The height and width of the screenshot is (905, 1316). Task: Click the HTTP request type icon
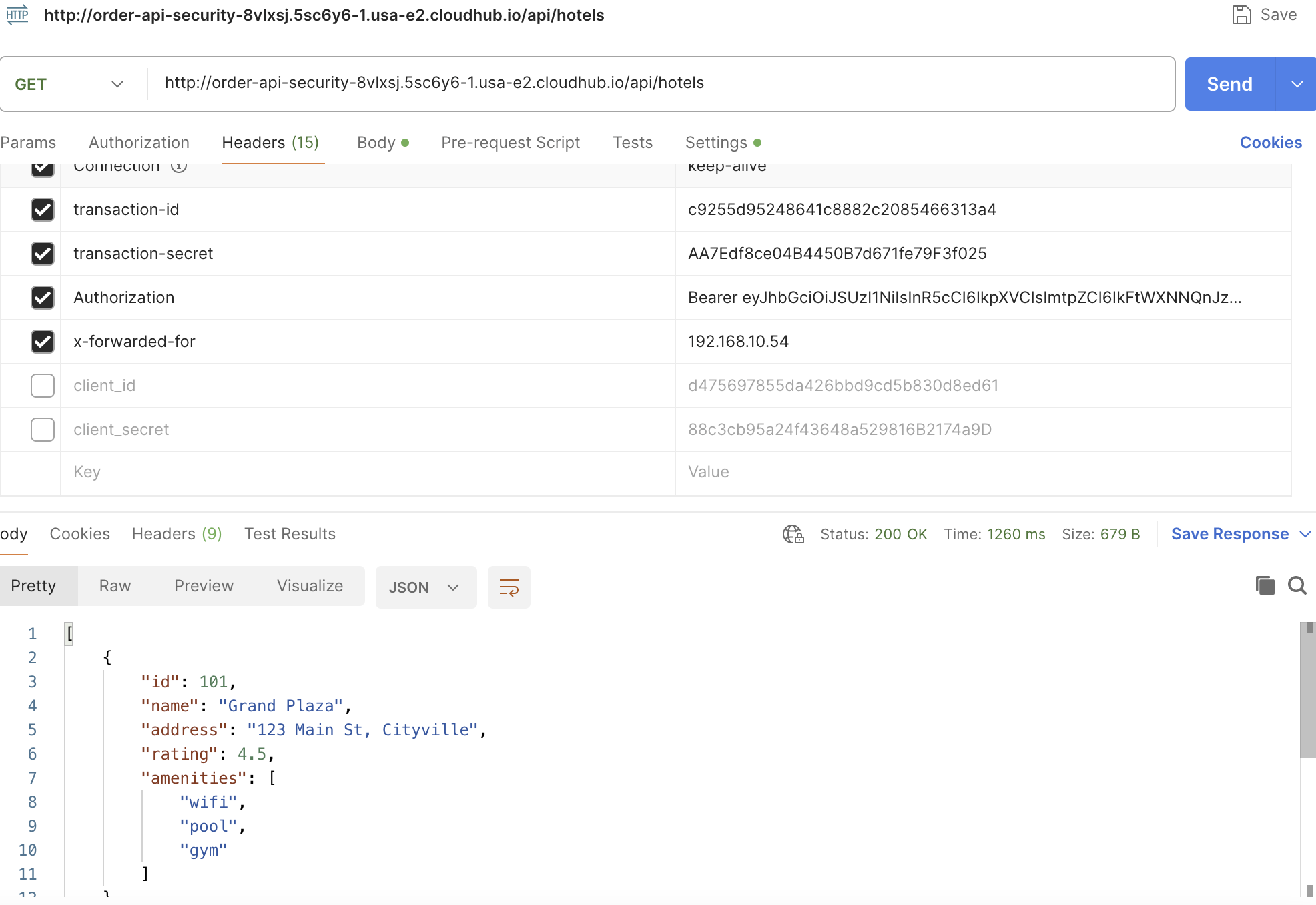[17, 14]
